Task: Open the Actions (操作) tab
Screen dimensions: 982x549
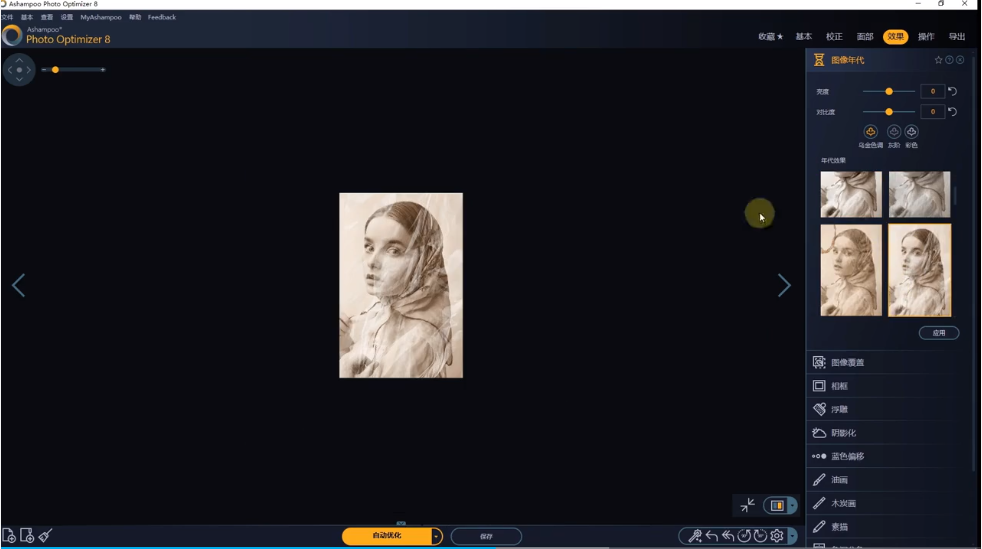Action: [926, 37]
